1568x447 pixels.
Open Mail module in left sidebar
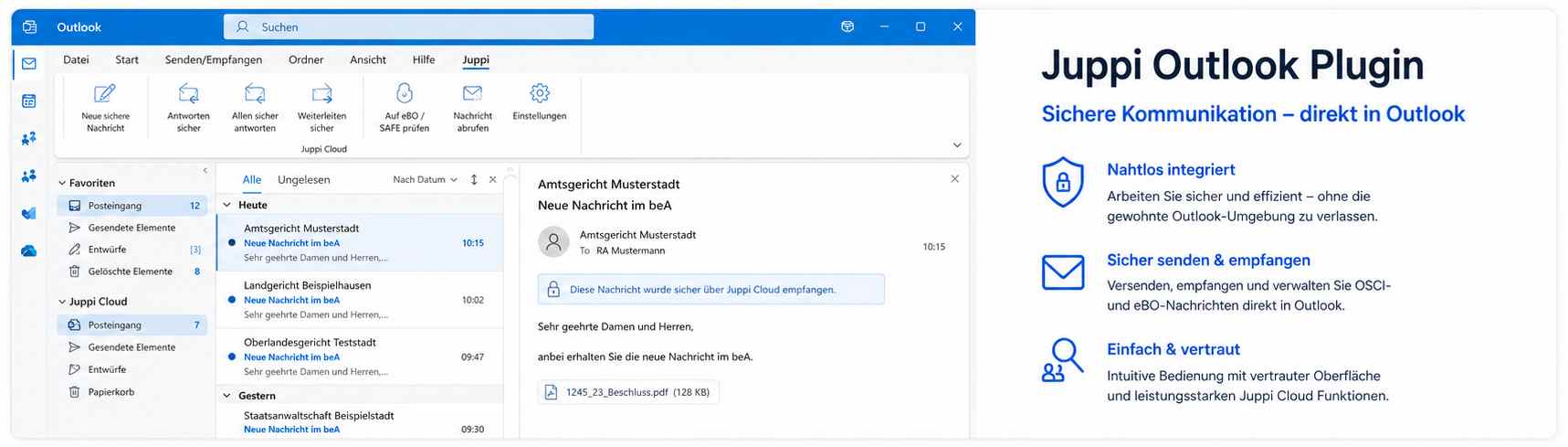click(x=29, y=64)
